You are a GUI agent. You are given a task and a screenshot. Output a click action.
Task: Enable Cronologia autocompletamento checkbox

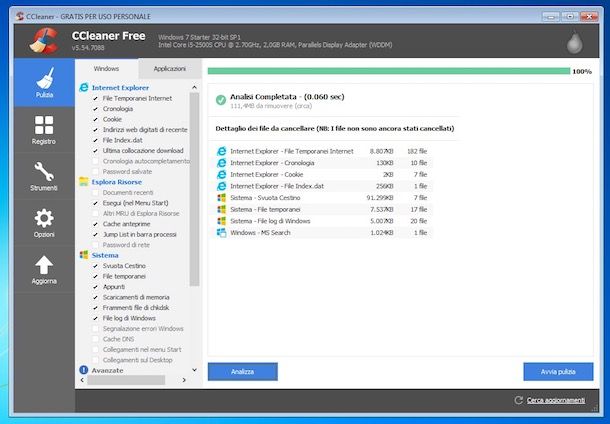coord(95,161)
